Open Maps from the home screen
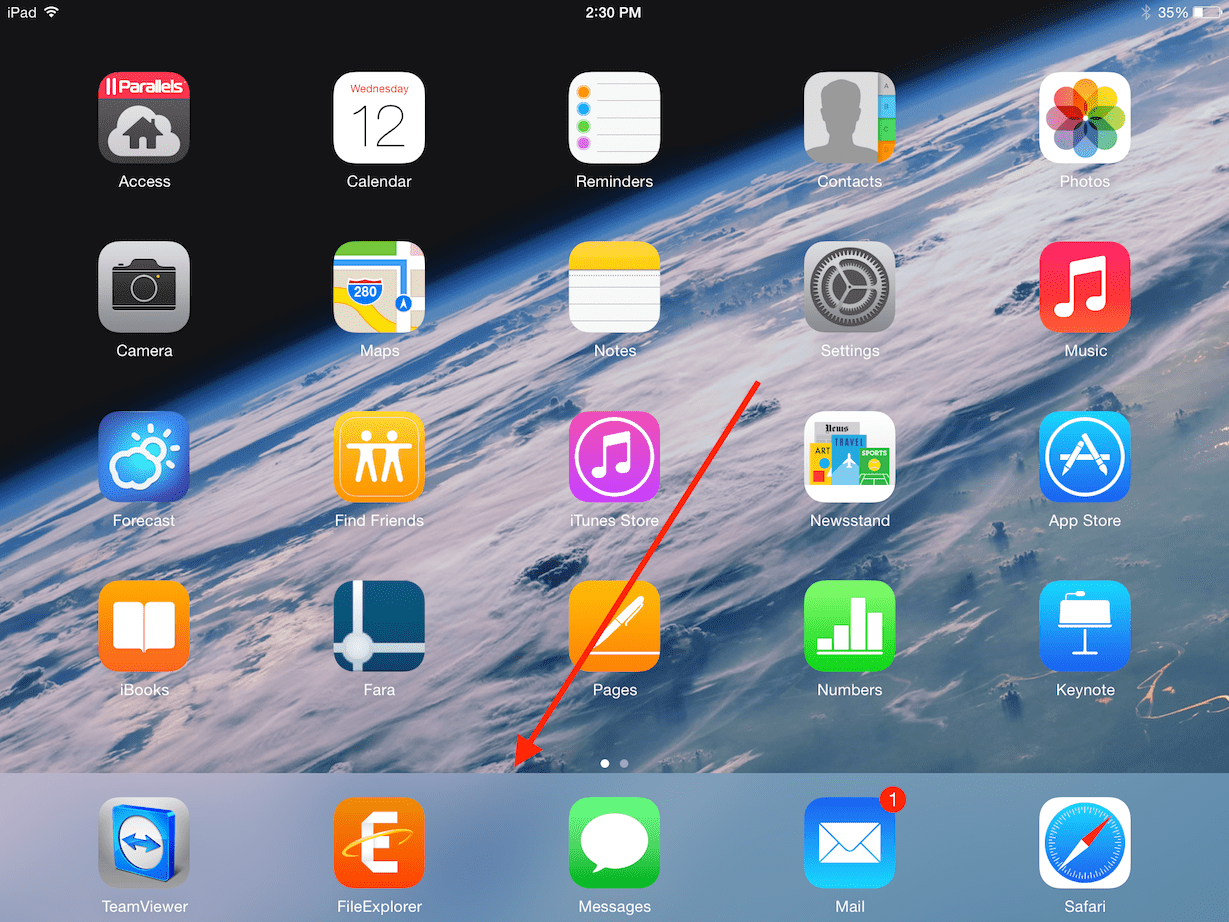1229x922 pixels. (x=379, y=287)
